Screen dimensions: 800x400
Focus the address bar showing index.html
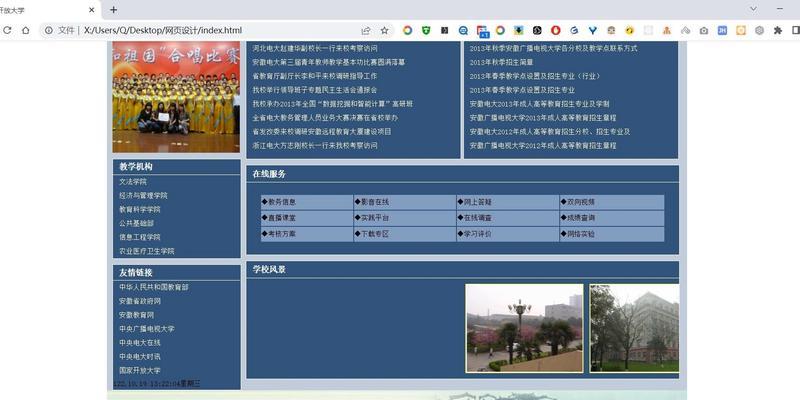[204, 31]
